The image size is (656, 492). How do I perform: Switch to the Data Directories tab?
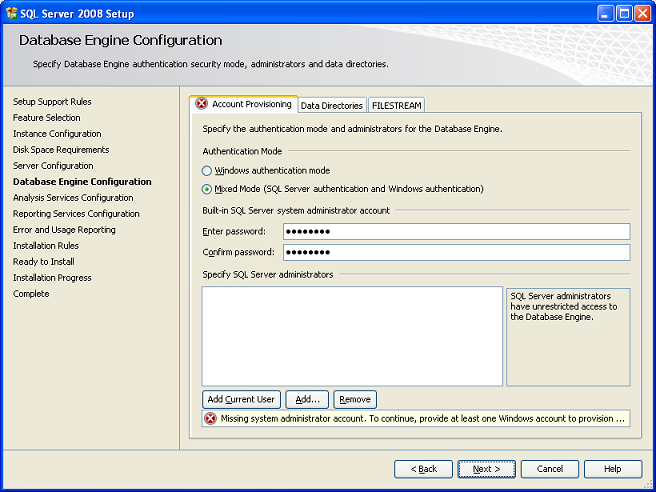pos(332,105)
